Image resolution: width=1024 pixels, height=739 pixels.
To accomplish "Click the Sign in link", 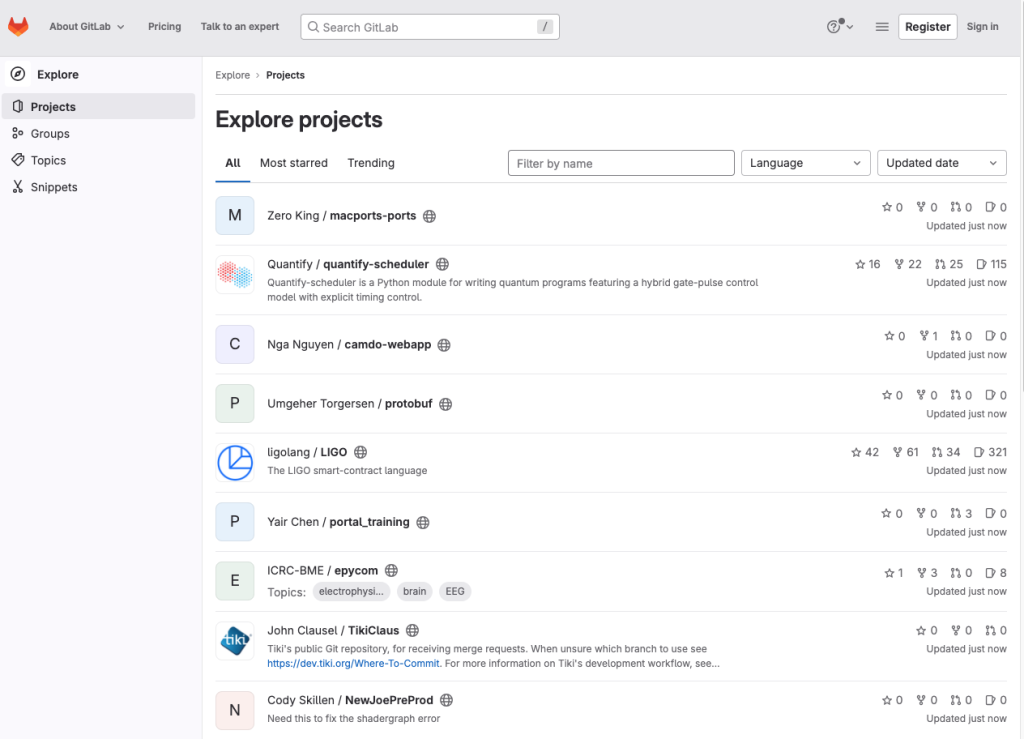I will coord(982,27).
